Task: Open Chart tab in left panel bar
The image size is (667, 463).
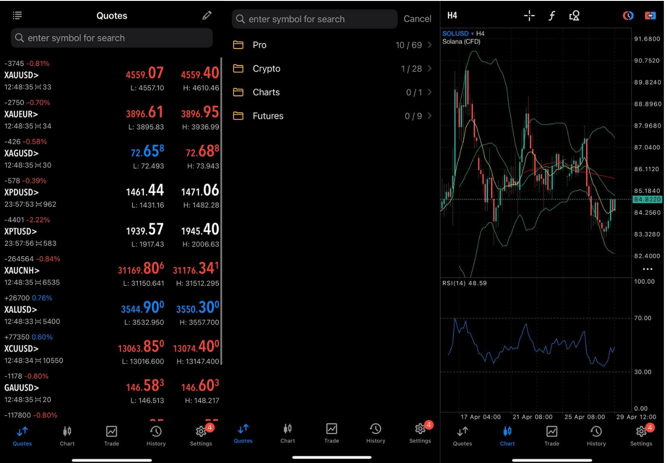Action: [x=67, y=436]
